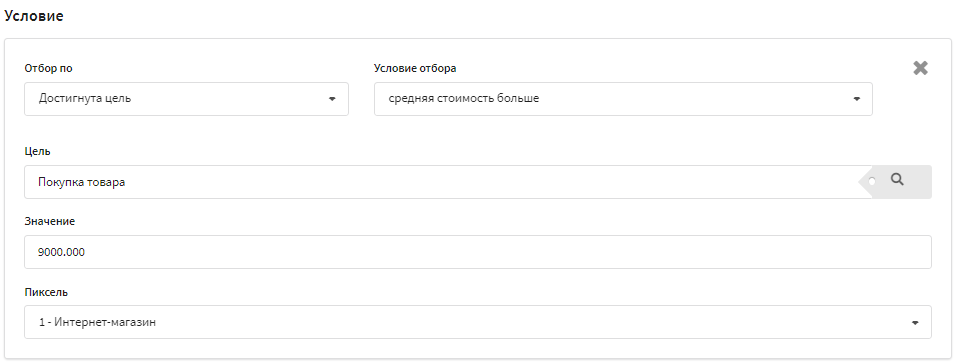Expand the Пиксель dropdown arrow
This screenshot has width=956, height=363.
pos(915,323)
